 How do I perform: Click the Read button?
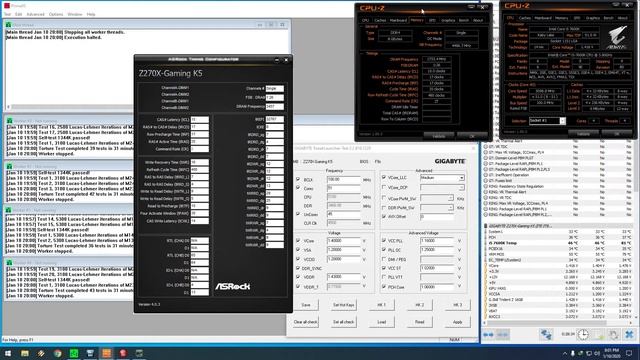coord(419,322)
